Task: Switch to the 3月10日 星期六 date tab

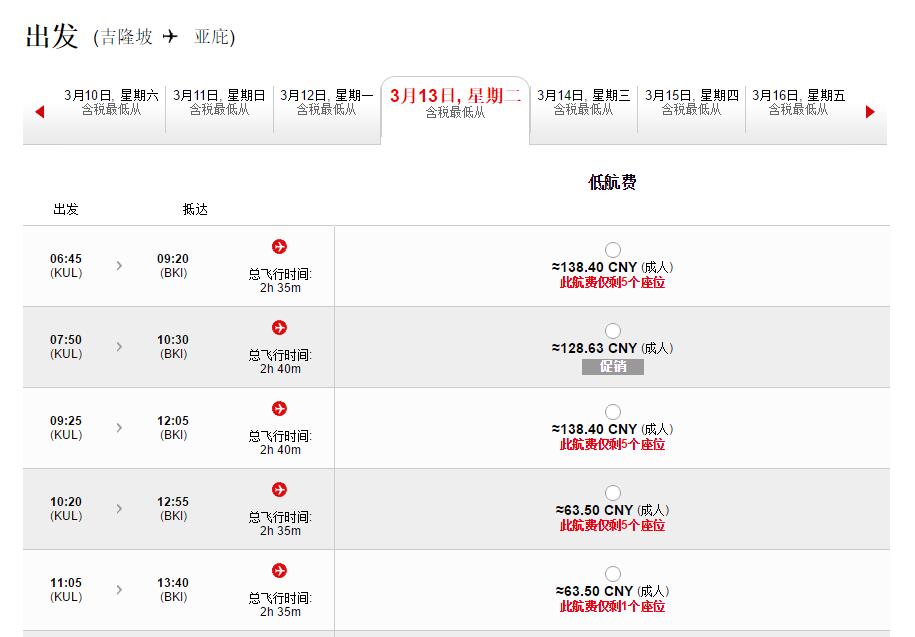Action: tap(111, 103)
